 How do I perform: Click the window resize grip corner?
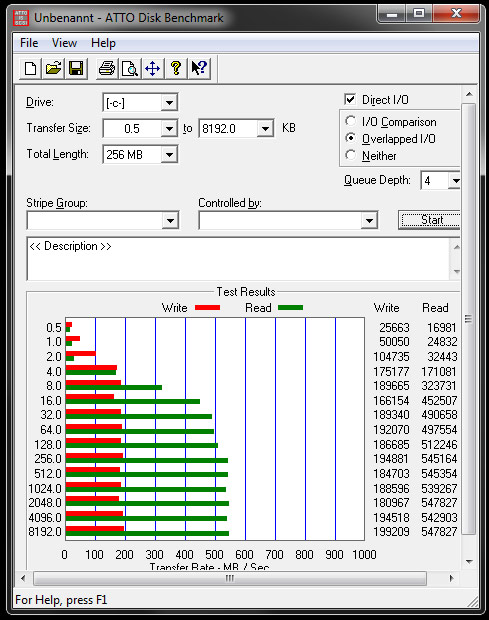click(x=473, y=602)
